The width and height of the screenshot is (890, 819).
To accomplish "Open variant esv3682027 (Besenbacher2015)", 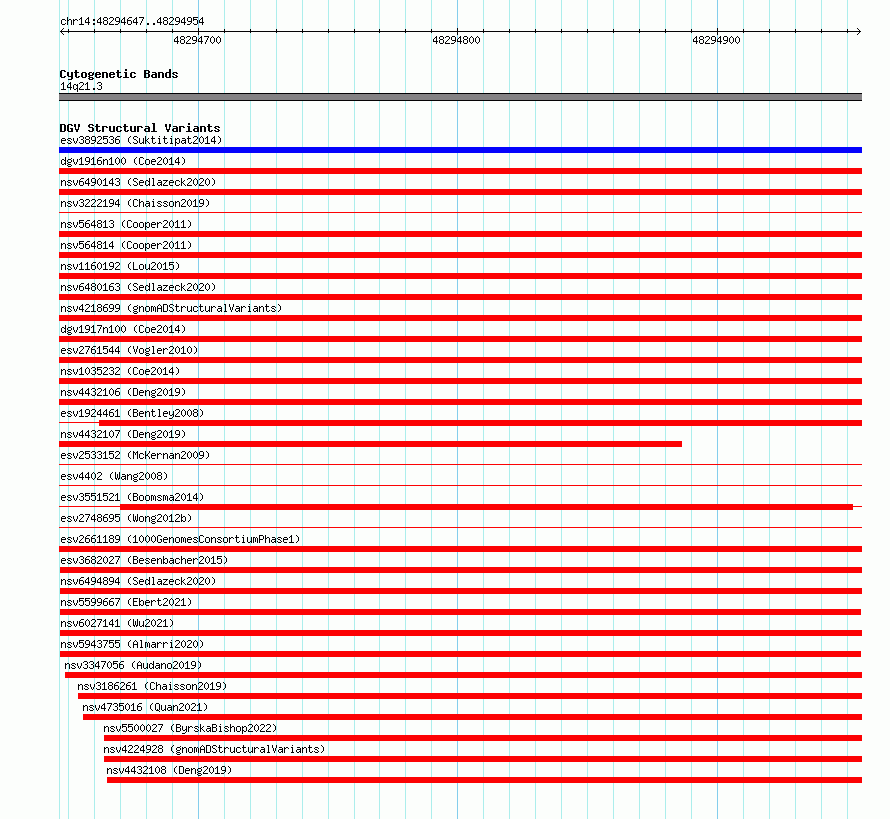I will pos(144,560).
